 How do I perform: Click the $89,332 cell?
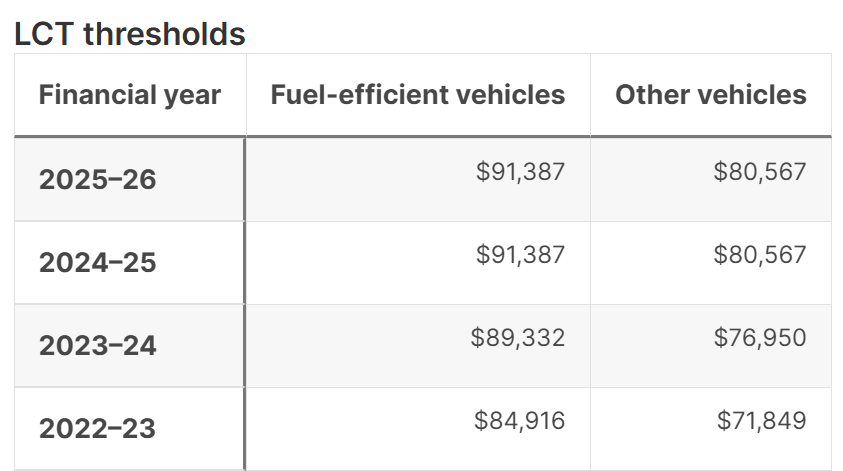(x=518, y=338)
